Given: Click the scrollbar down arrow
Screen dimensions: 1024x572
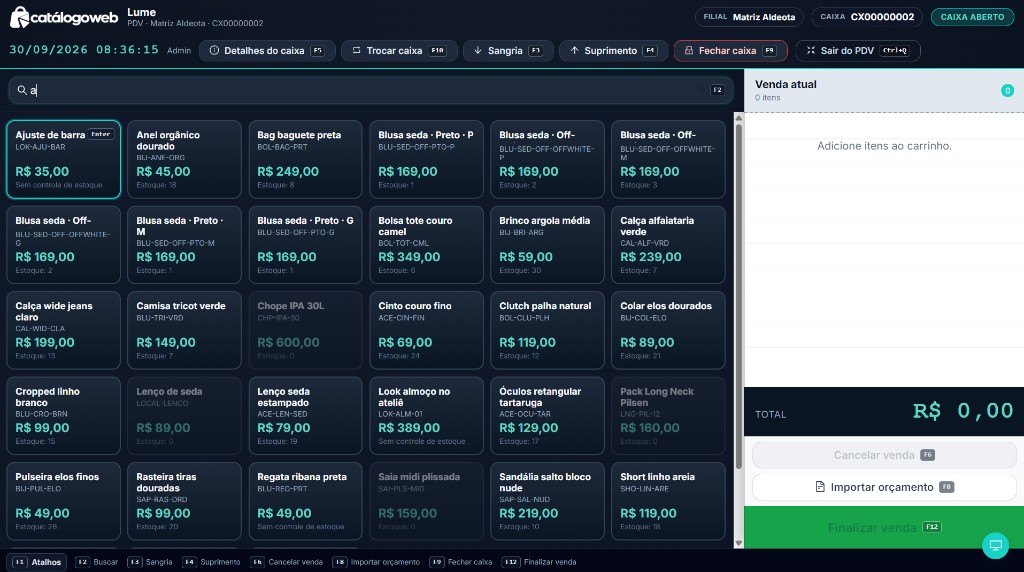Looking at the screenshot, I should 739,543.
